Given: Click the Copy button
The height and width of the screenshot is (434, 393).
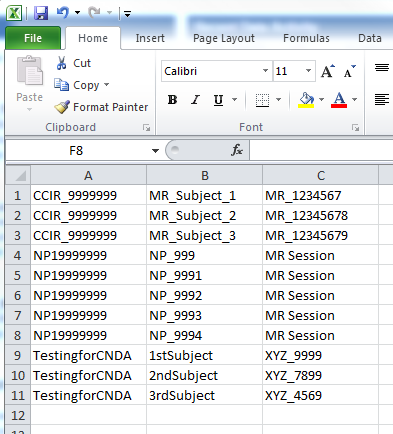Looking at the screenshot, I should (x=77, y=85).
